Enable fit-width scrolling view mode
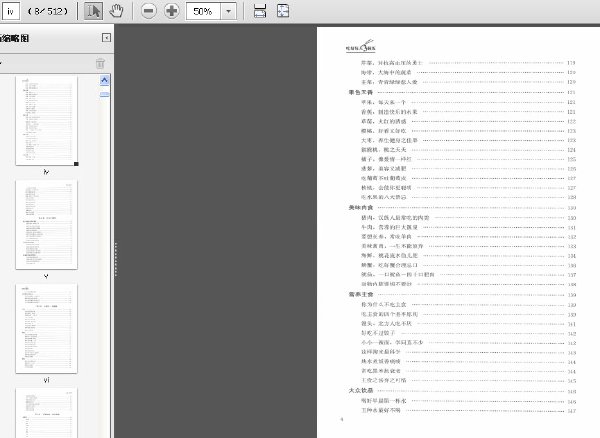The height and width of the screenshot is (438, 600). pyautogui.click(x=260, y=11)
